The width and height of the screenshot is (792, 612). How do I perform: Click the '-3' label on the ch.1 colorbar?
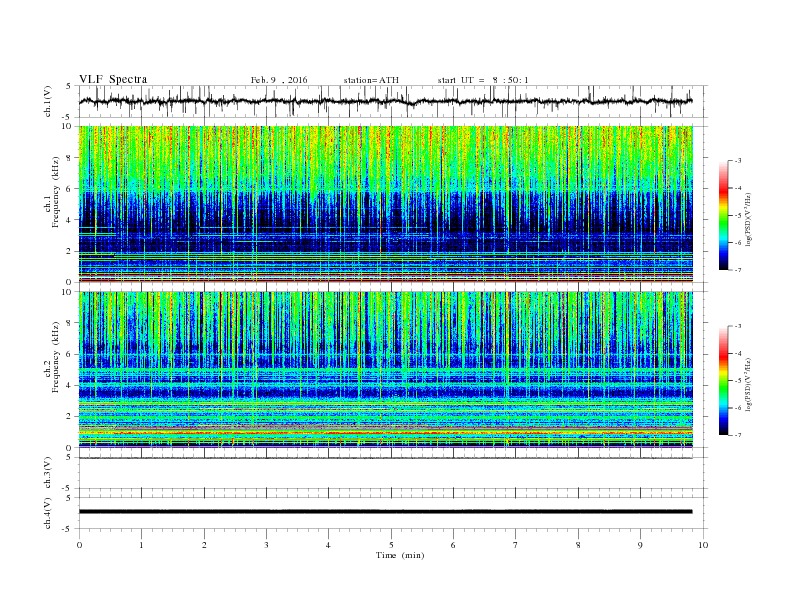tap(738, 161)
